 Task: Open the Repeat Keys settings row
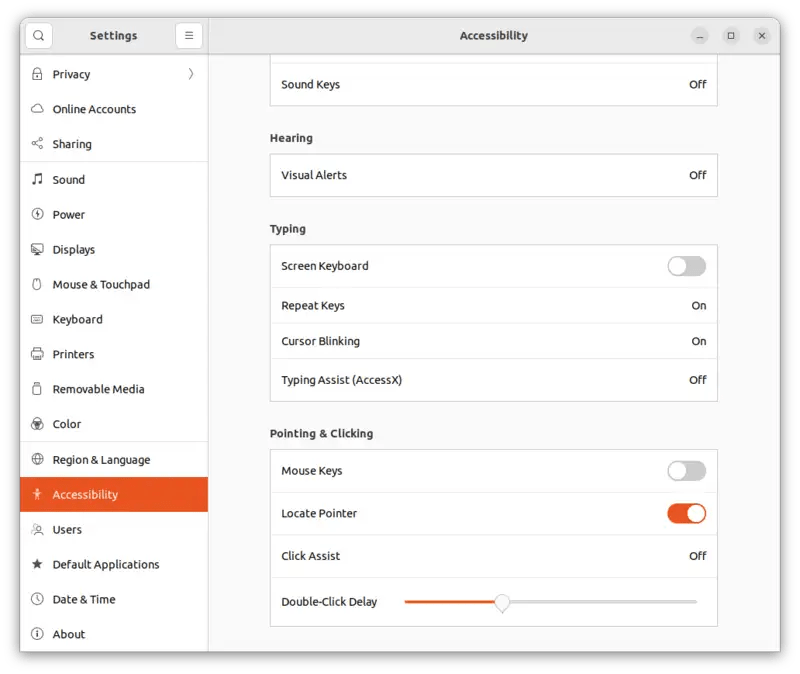click(494, 305)
